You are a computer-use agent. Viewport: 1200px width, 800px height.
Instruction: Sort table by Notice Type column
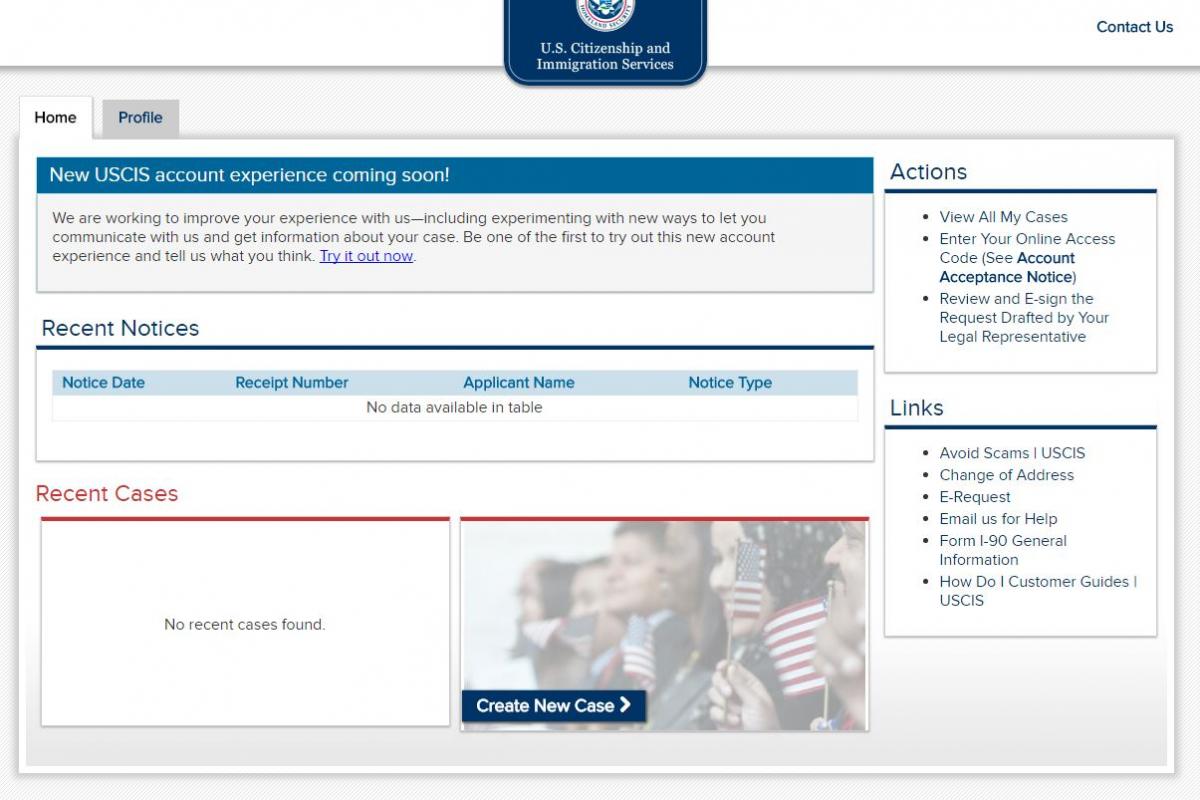(730, 383)
